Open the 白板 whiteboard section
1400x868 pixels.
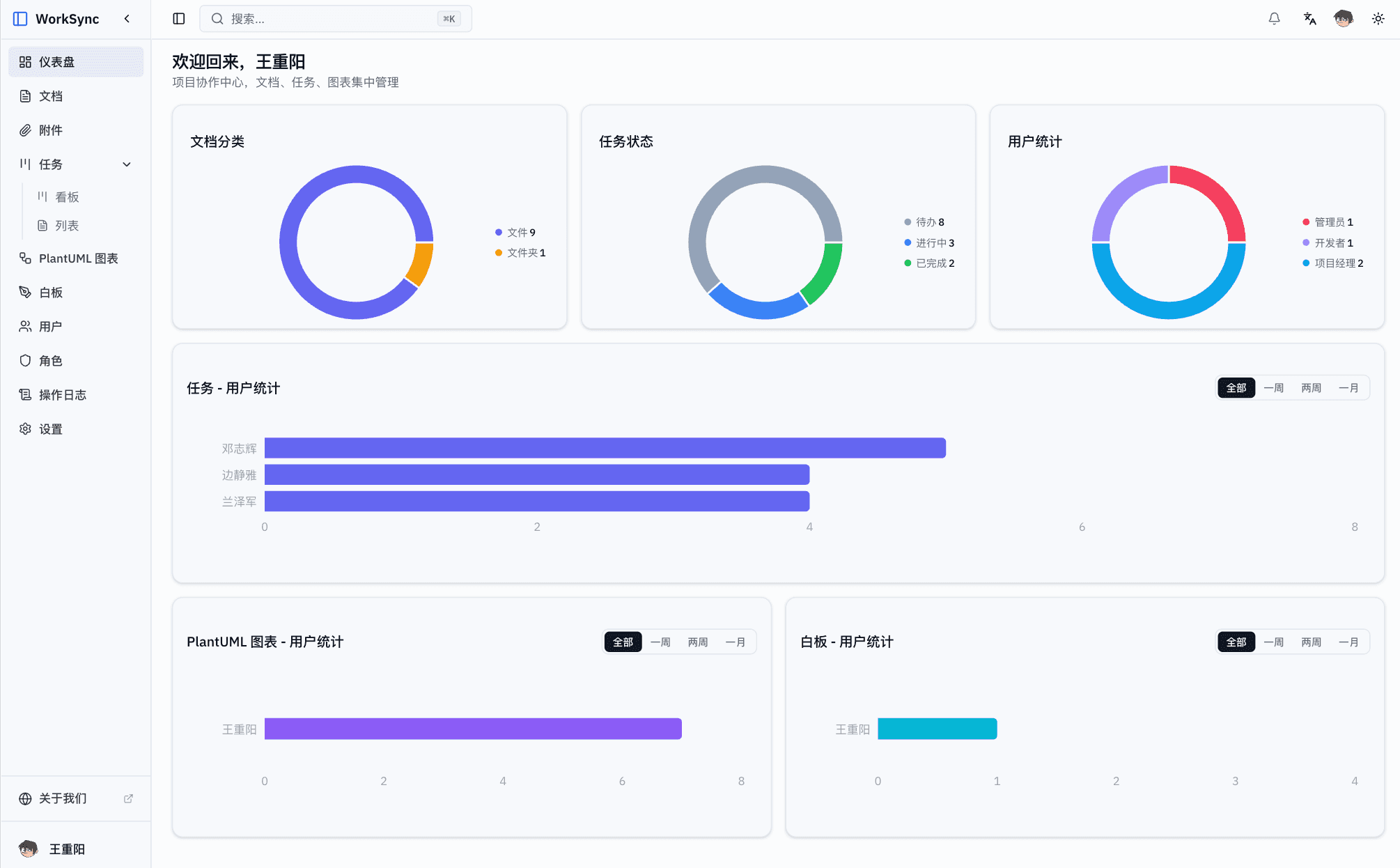[x=49, y=292]
